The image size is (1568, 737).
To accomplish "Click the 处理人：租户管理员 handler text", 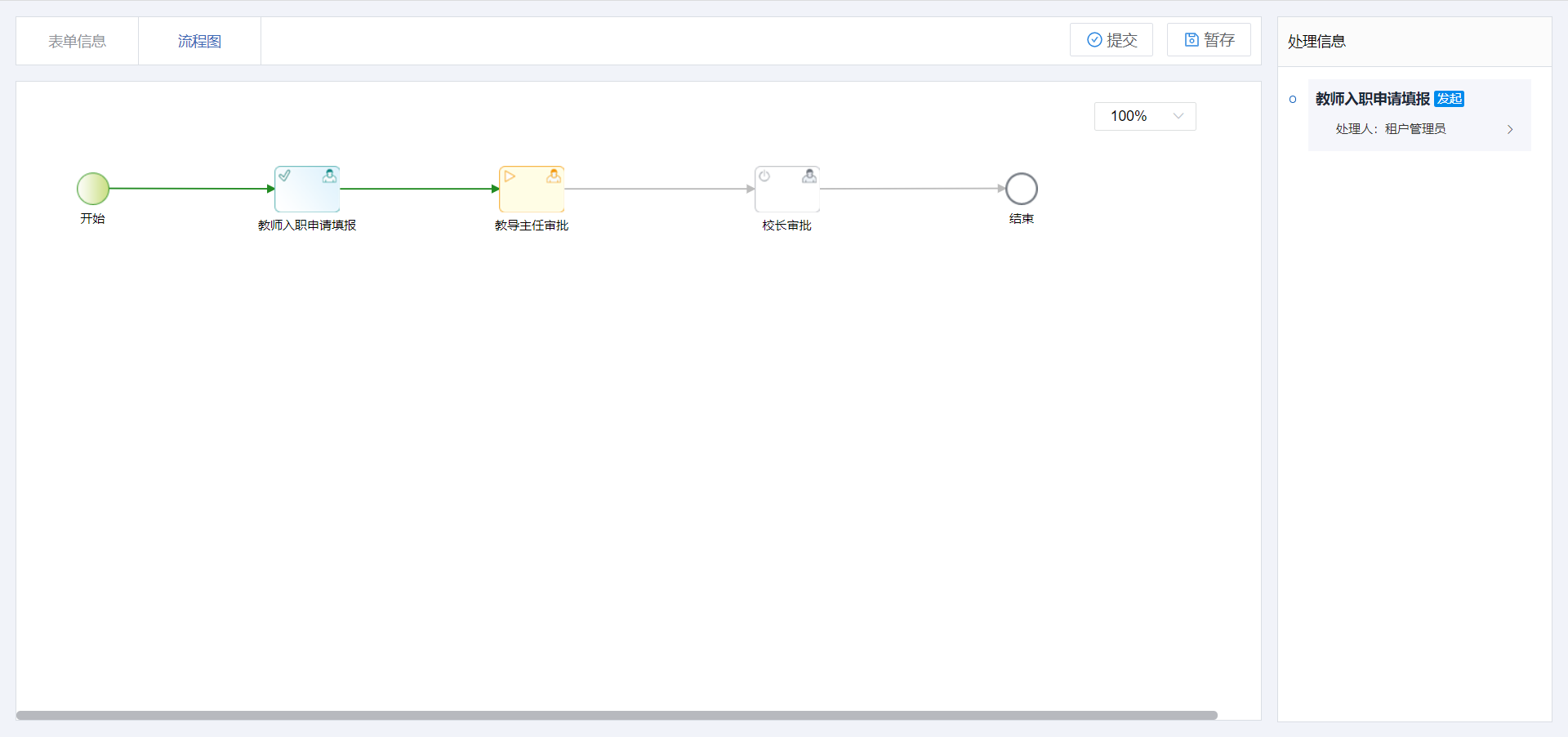I will (x=1391, y=129).
